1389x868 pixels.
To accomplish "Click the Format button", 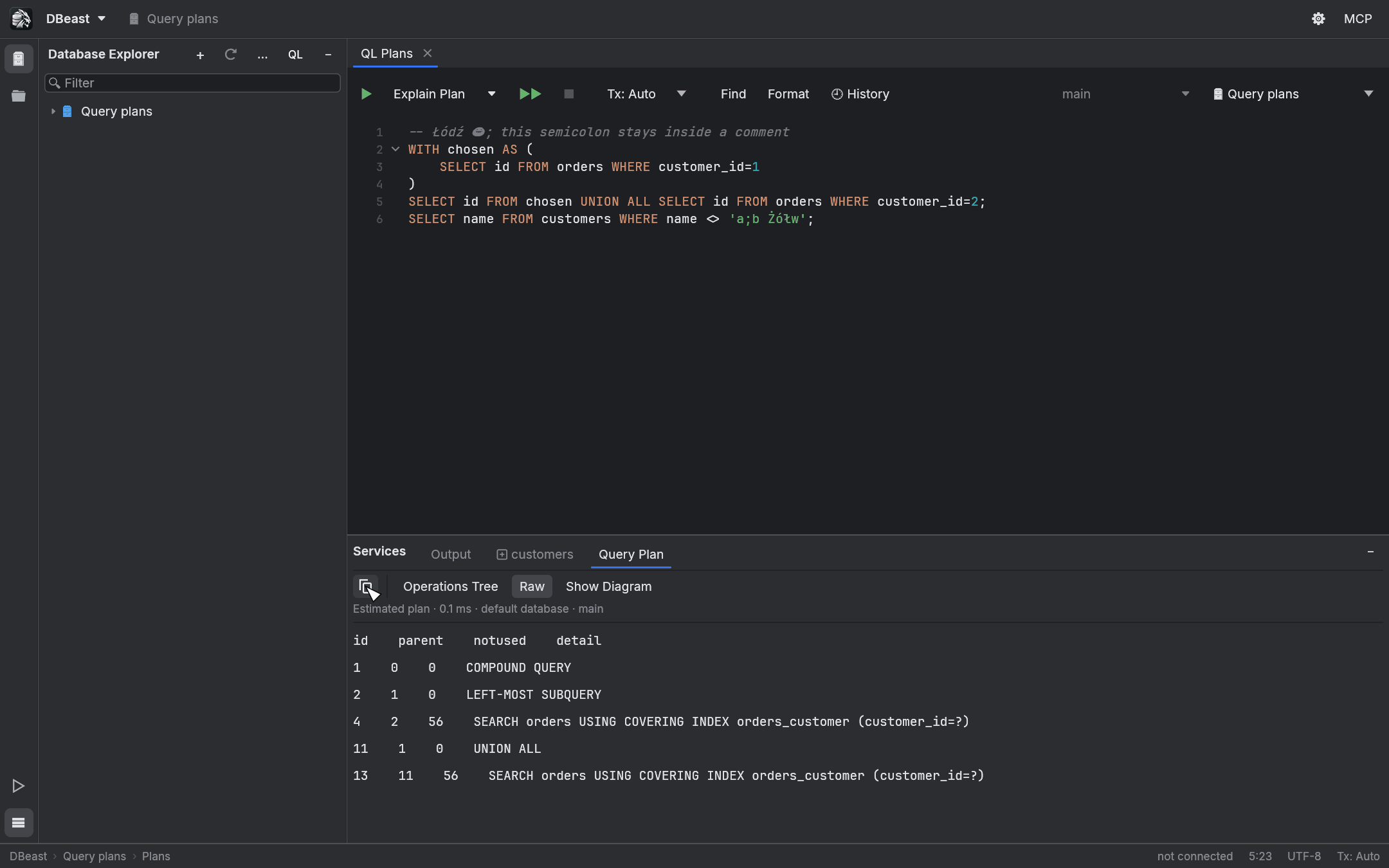I will point(788,94).
